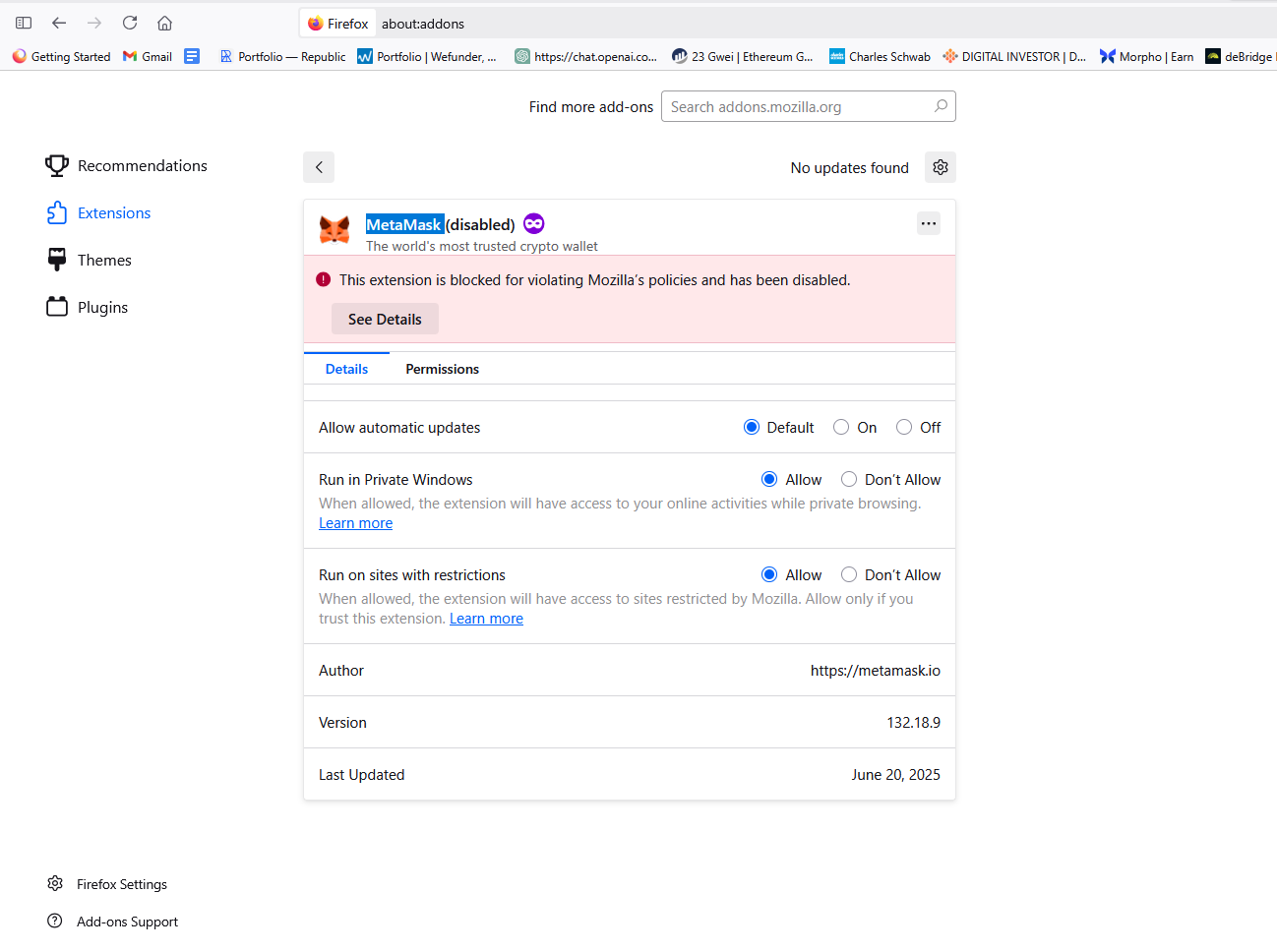
Task: Click the browser forward arrow
Action: point(94,23)
